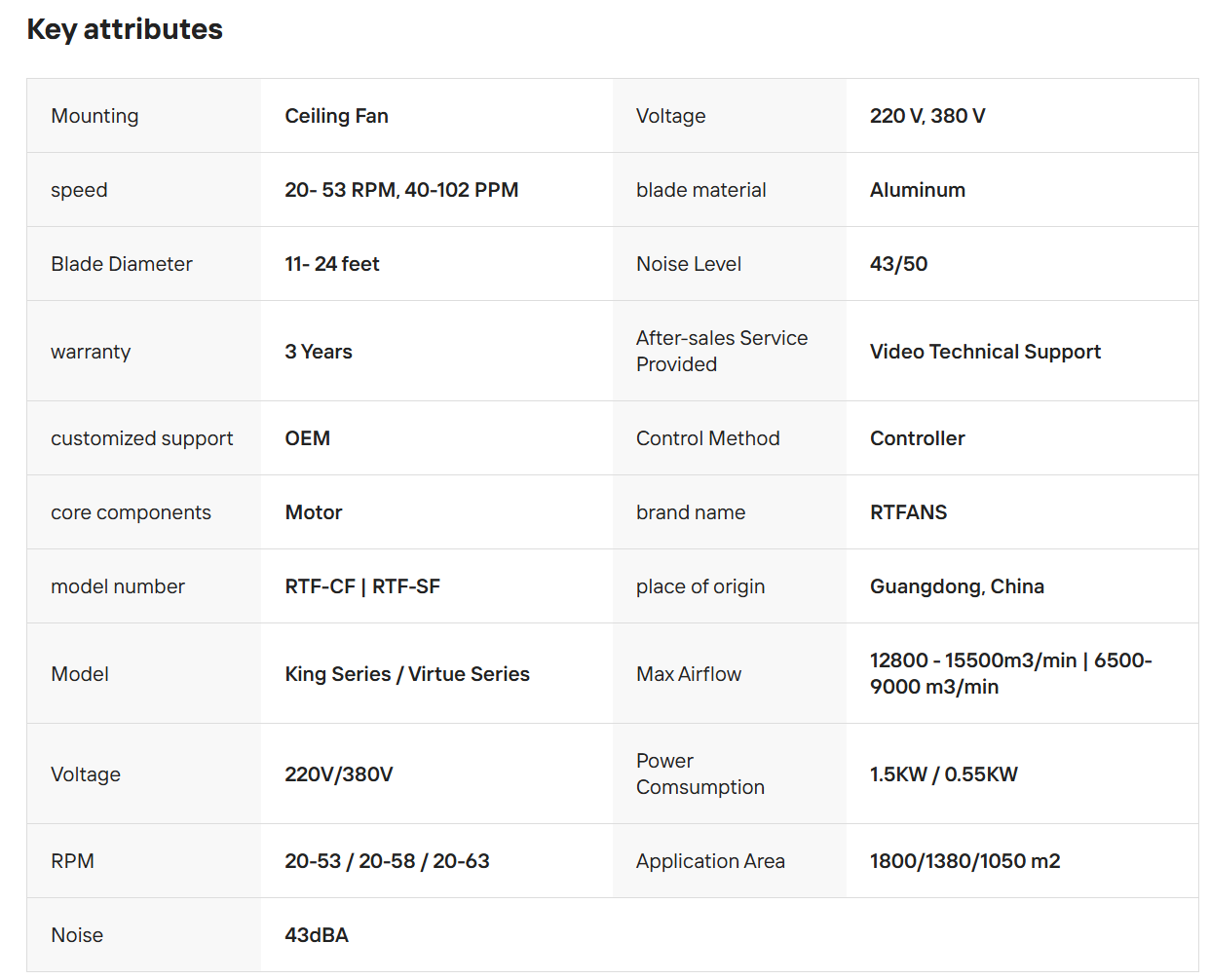Image resolution: width=1210 pixels, height=980 pixels.
Task: Select the 'speed' attribute label
Action: 79,190
